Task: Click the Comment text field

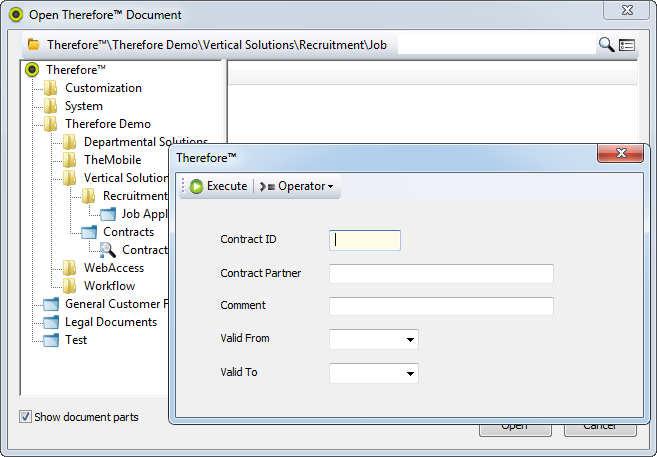Action: pos(441,306)
